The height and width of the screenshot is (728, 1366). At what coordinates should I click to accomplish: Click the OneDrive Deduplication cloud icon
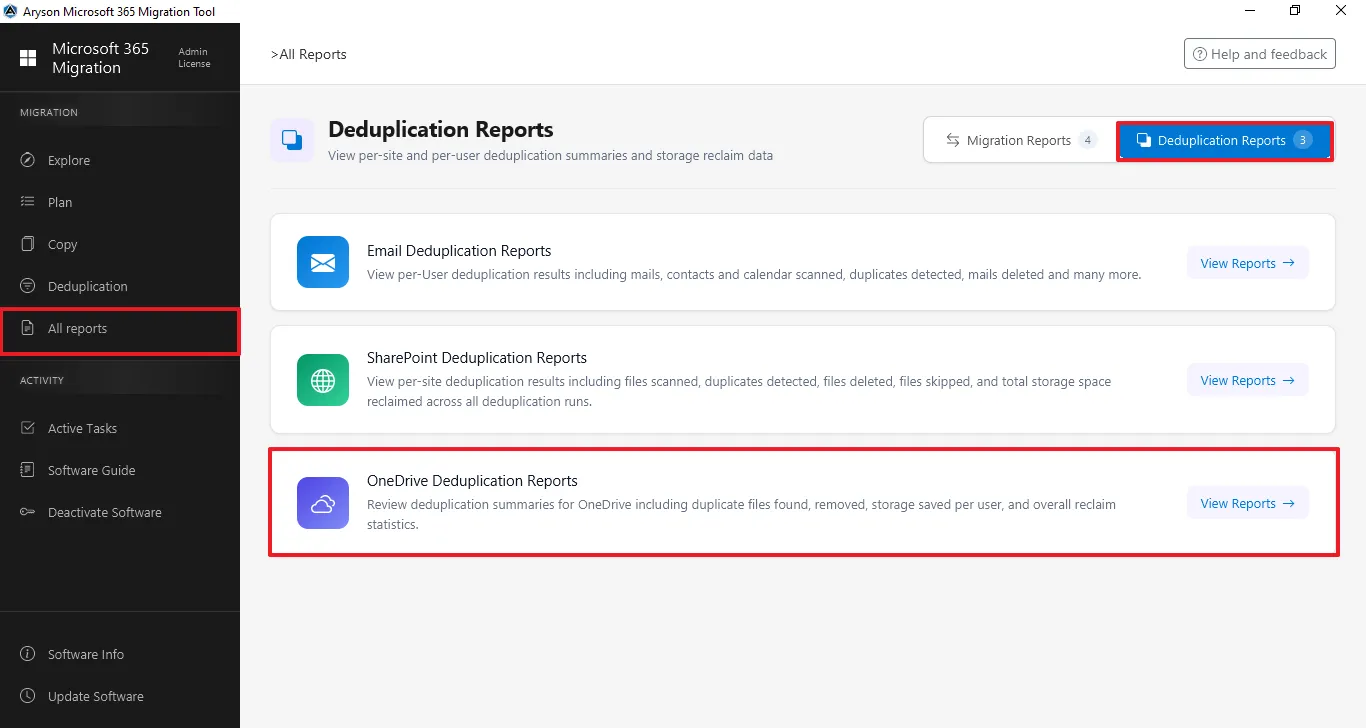323,503
